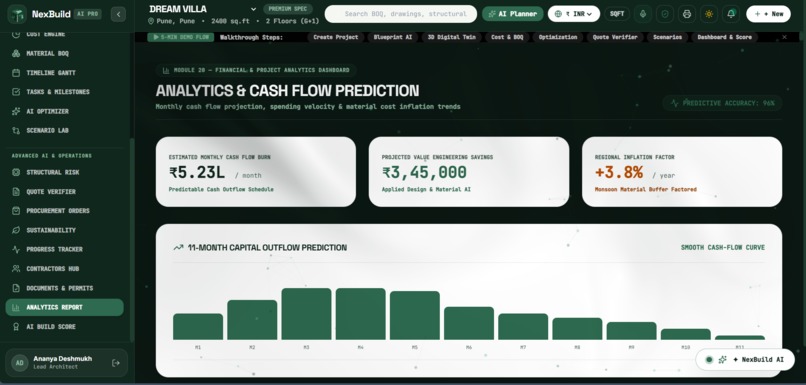The height and width of the screenshot is (385, 806).
Task: Click the trend icon beside 11-Month Capital Outflow
Action: tap(178, 248)
